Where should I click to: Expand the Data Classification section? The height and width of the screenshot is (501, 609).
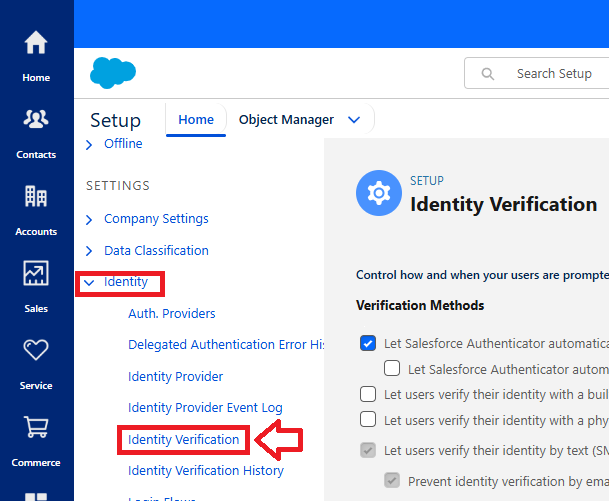pos(89,251)
